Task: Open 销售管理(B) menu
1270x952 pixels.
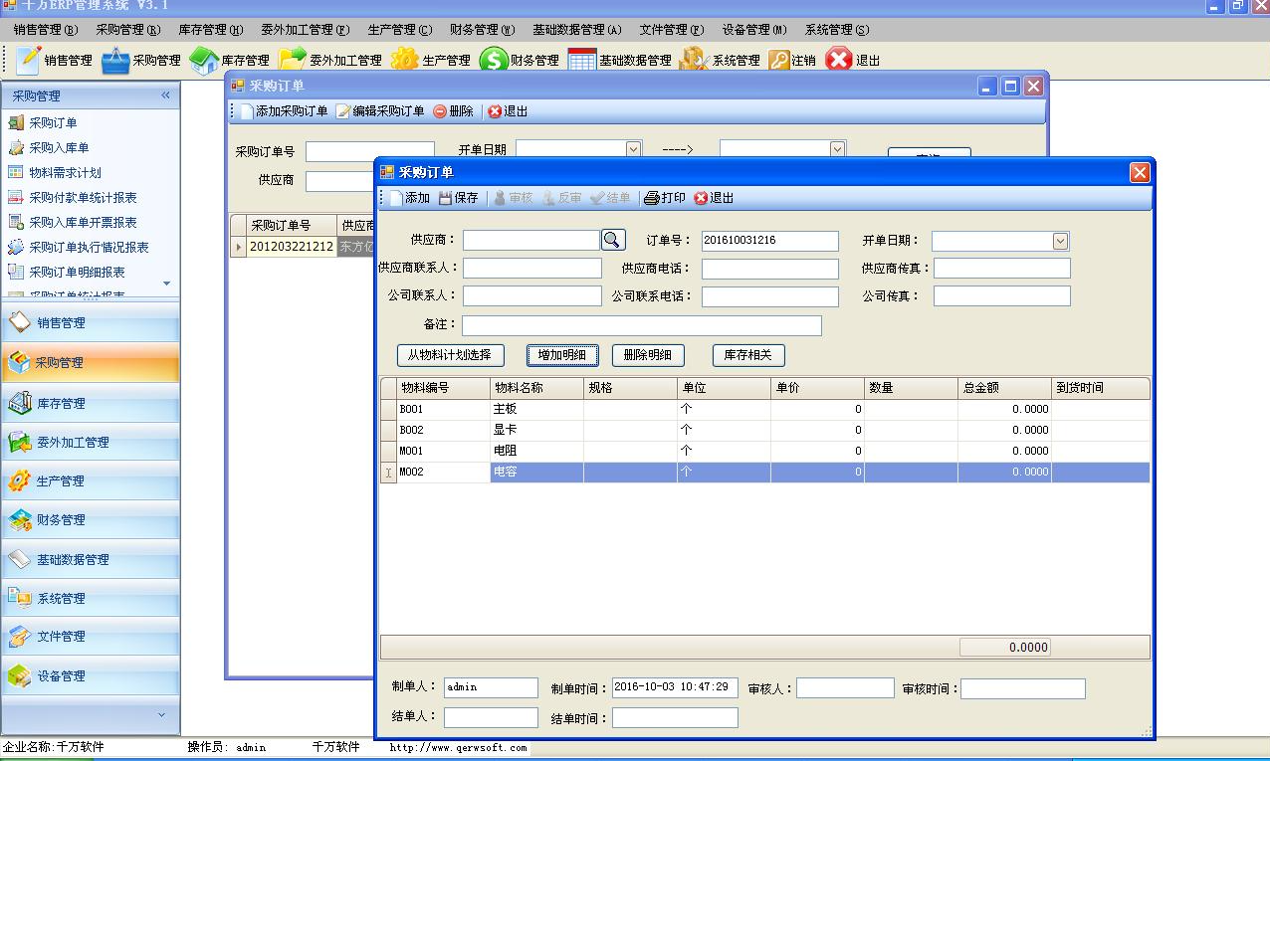Action: (46, 30)
